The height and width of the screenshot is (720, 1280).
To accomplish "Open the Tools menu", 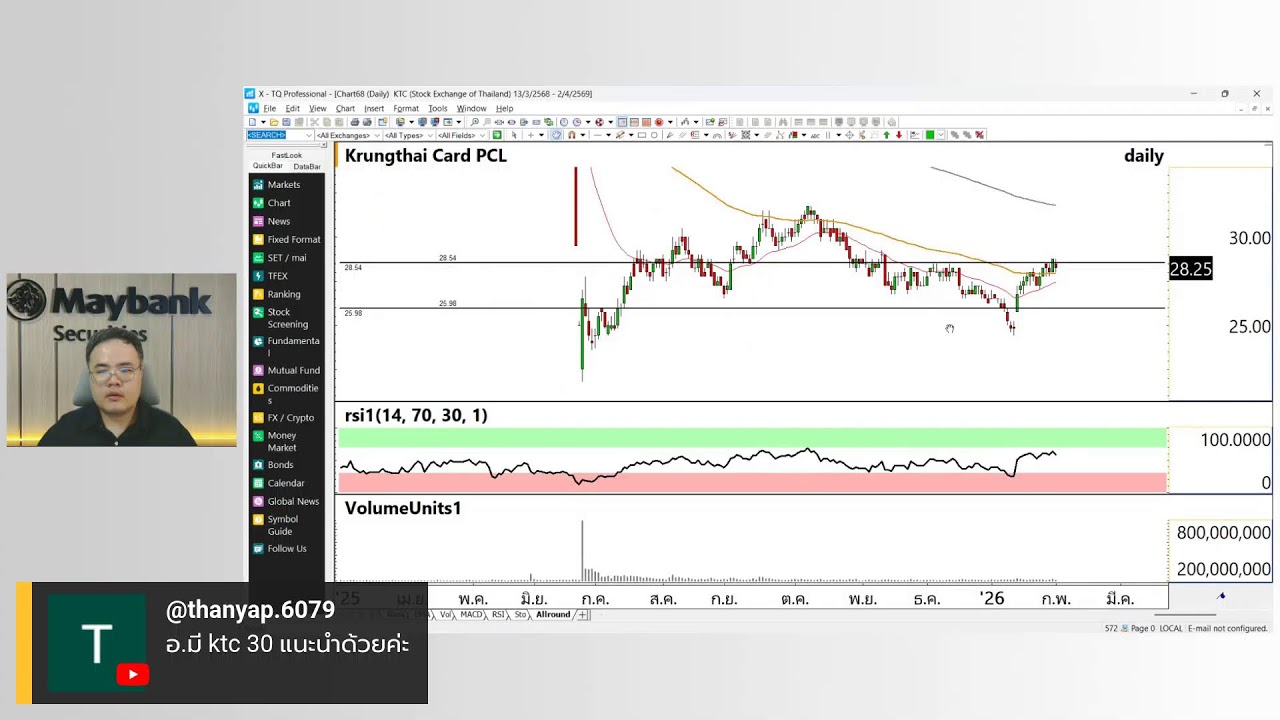I will coord(438,108).
